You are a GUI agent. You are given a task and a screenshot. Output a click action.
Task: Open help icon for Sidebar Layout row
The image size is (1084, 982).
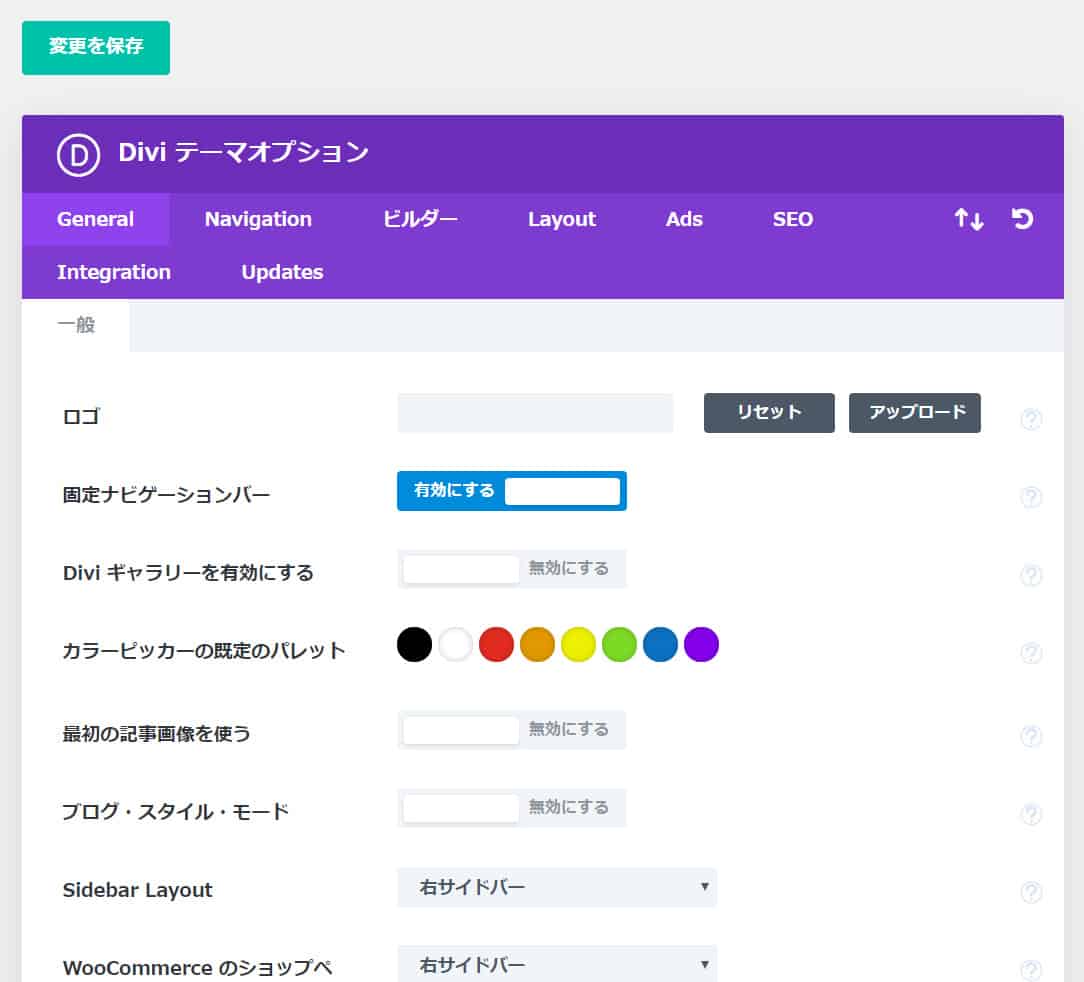(x=1031, y=892)
